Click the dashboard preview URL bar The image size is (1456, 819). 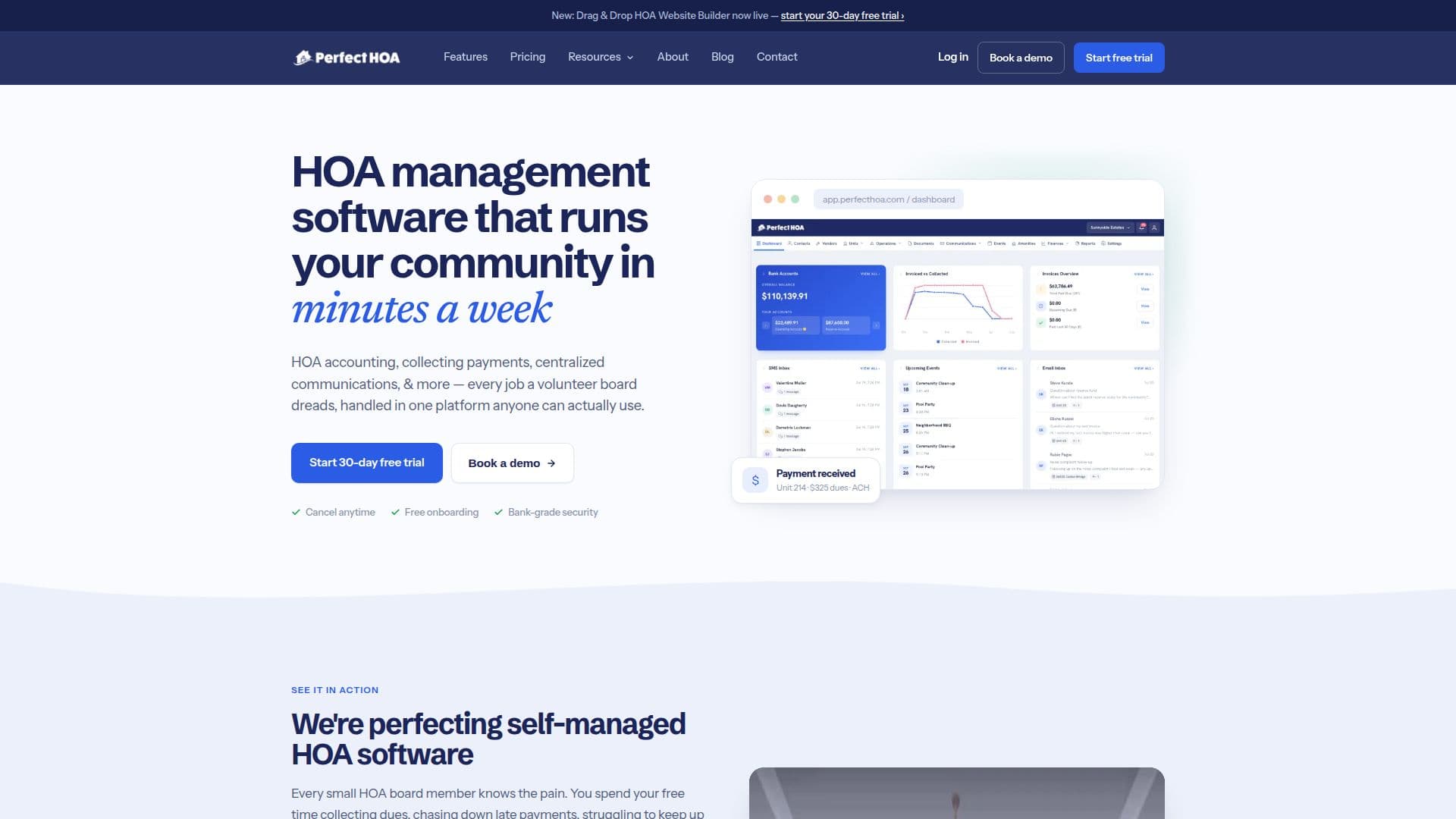click(889, 199)
